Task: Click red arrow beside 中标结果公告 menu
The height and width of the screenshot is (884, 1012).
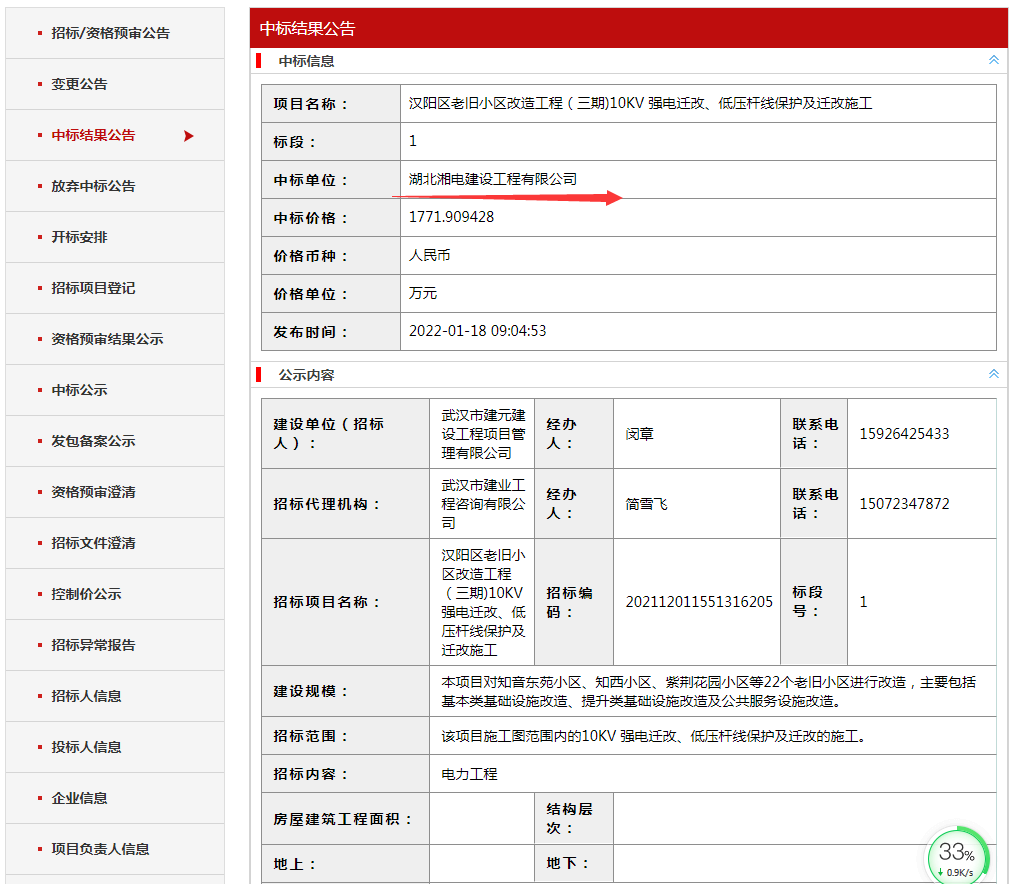Action: [188, 136]
